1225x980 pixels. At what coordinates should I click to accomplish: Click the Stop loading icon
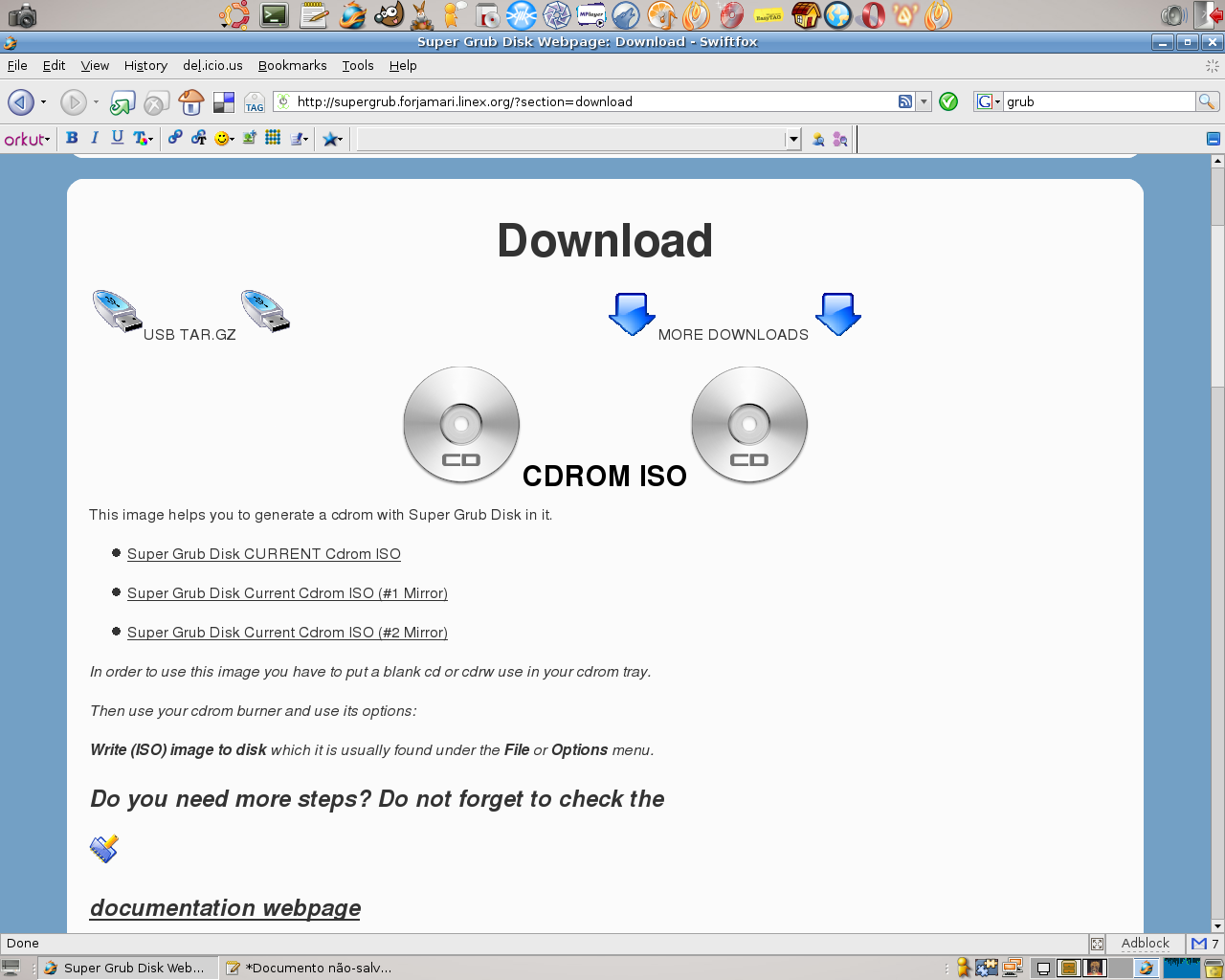click(156, 102)
